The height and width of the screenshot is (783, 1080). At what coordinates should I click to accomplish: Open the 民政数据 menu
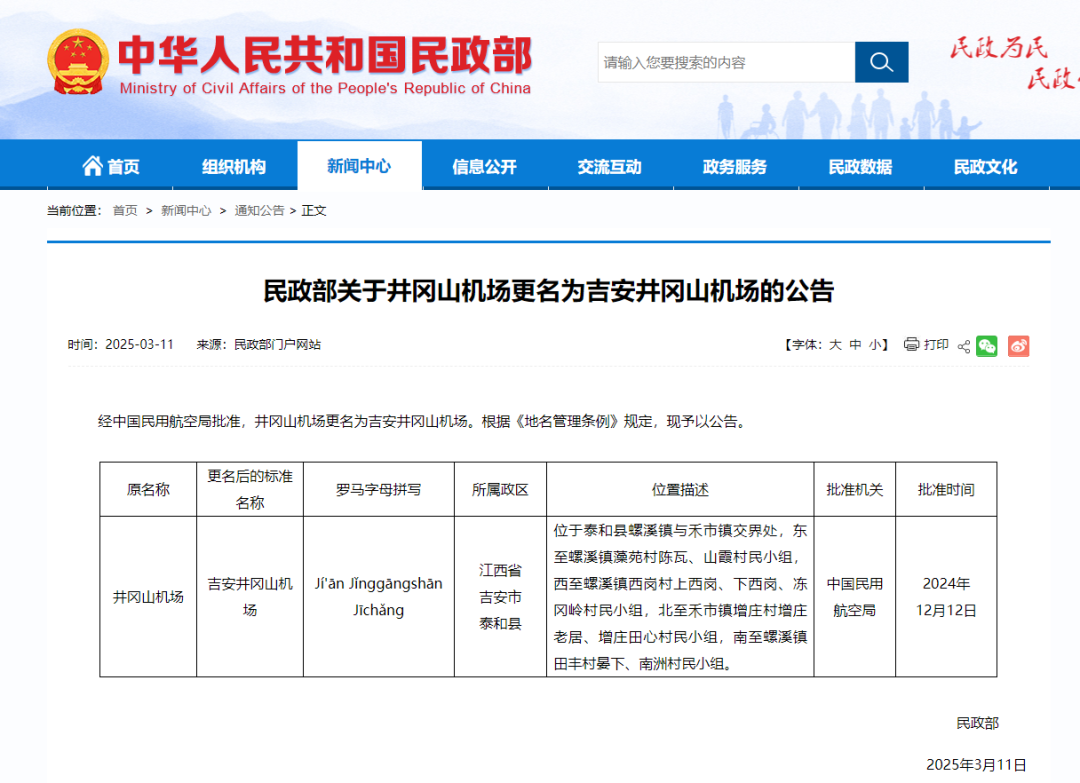tap(860, 166)
